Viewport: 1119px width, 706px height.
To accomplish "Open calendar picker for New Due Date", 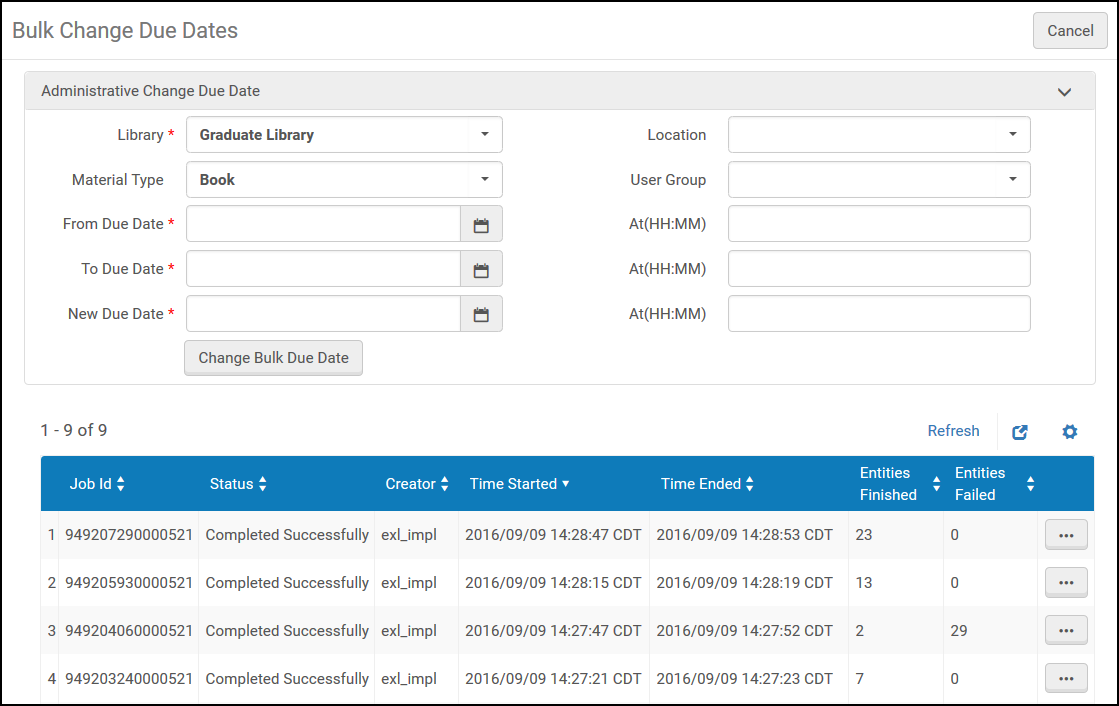I will click(481, 314).
